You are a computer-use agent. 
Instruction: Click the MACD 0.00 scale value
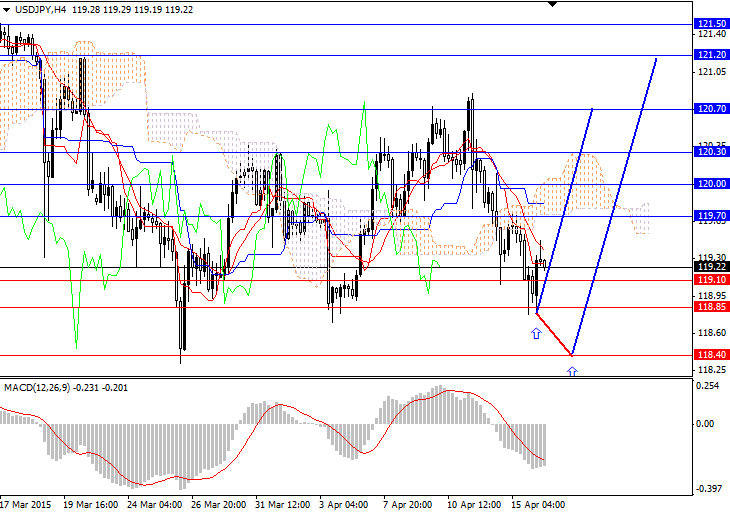click(705, 424)
